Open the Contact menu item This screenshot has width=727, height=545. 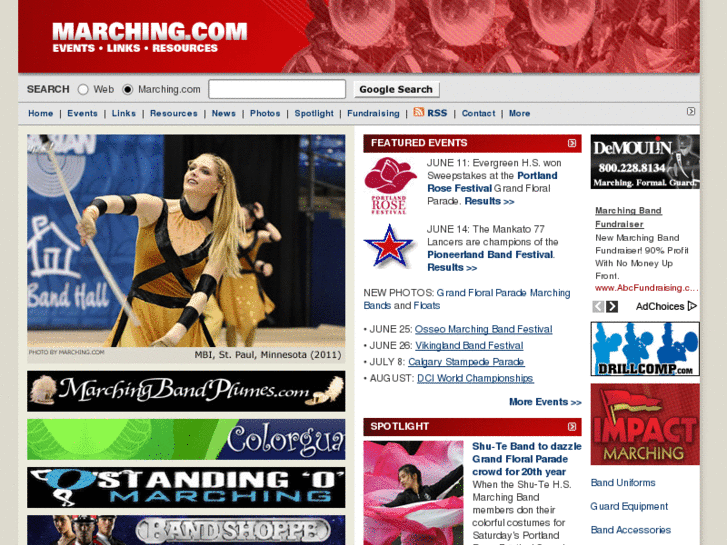pos(478,113)
